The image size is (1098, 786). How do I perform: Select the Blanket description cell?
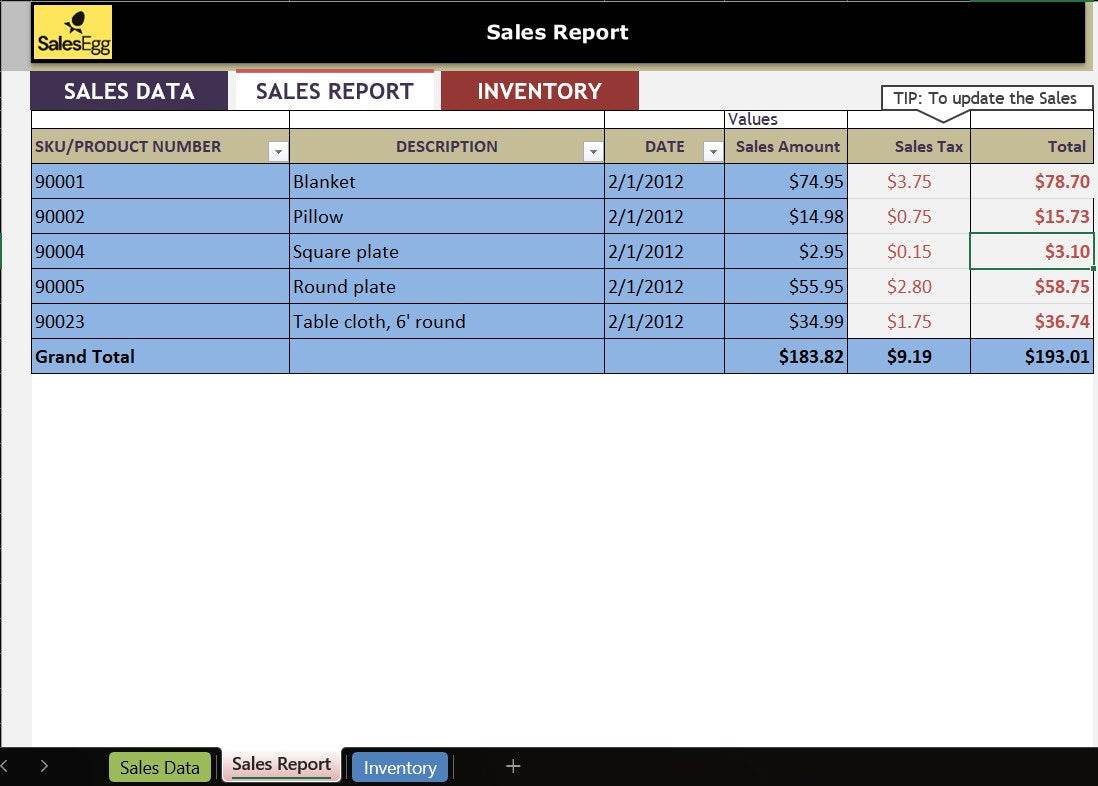(446, 182)
